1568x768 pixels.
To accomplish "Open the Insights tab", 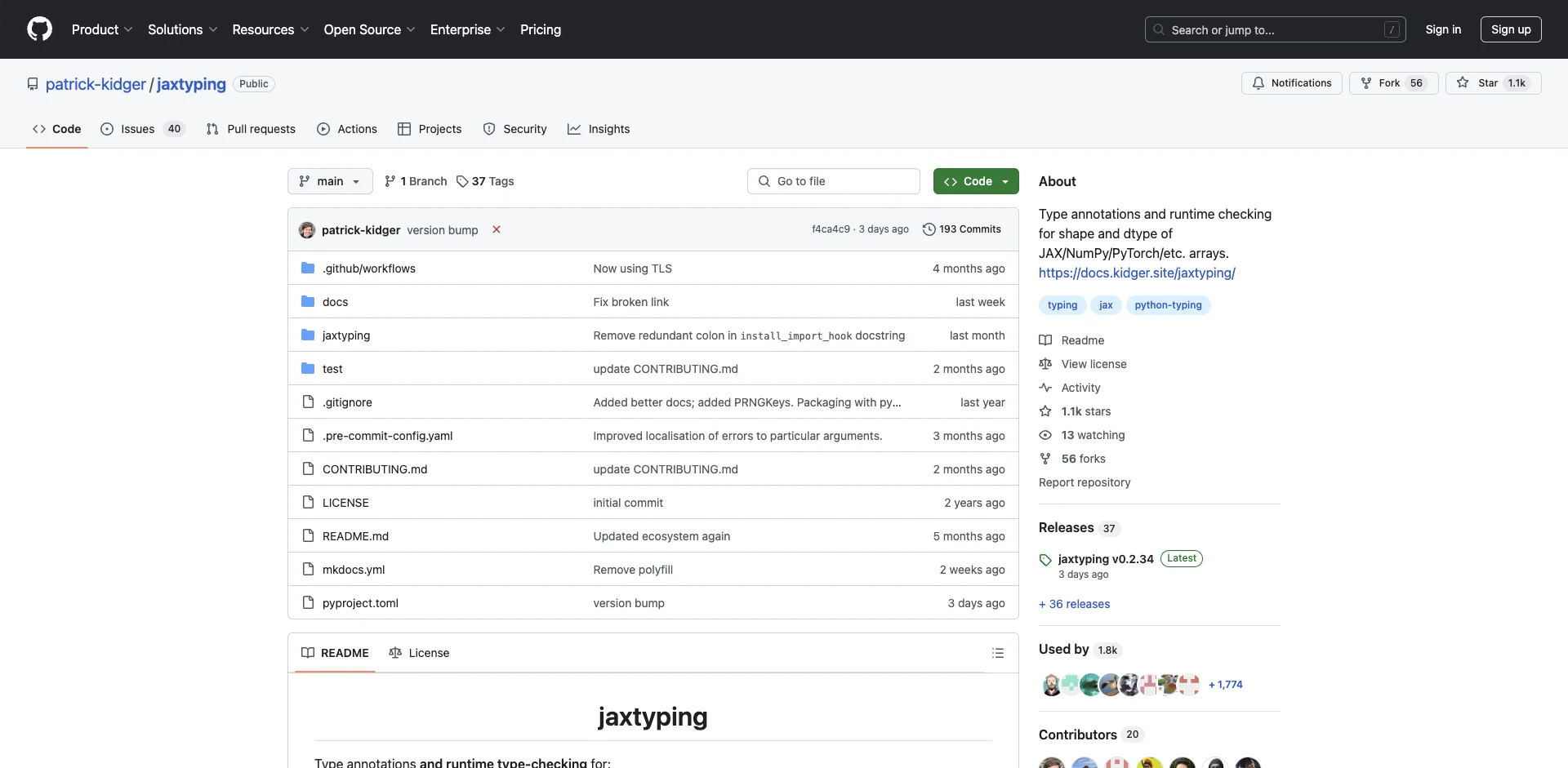I will [599, 129].
